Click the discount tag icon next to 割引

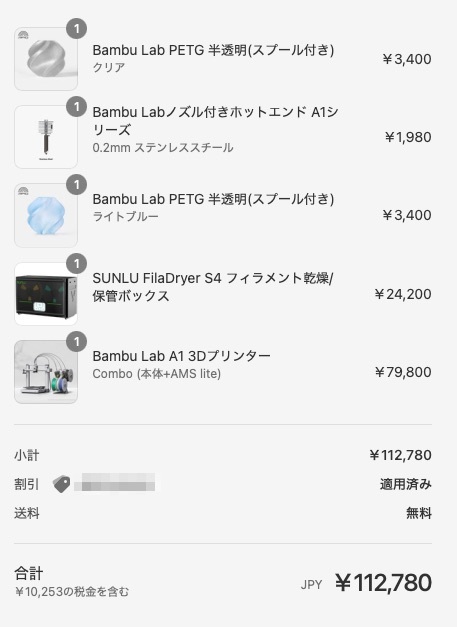[x=62, y=484]
